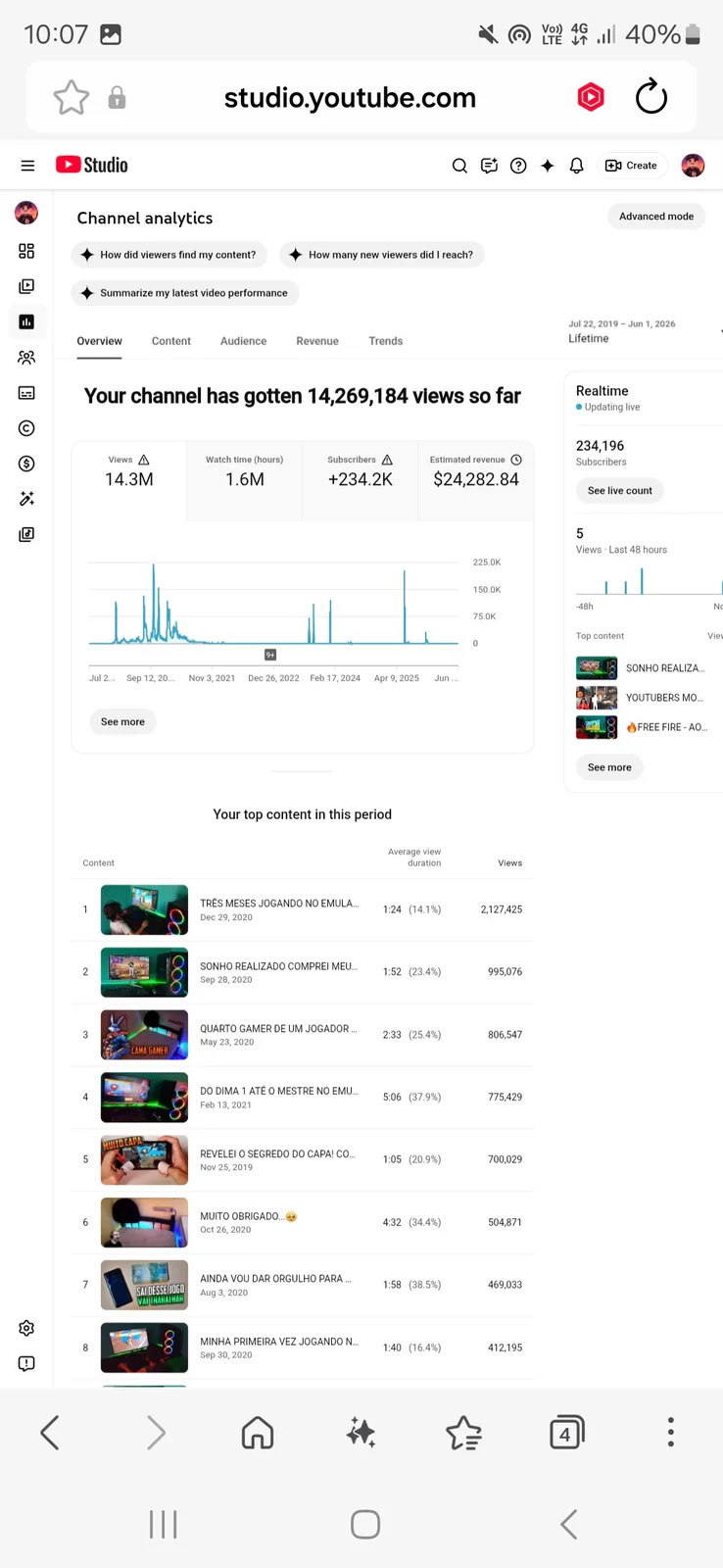
Task: Tap the chart 9+ event marker
Action: click(x=270, y=655)
